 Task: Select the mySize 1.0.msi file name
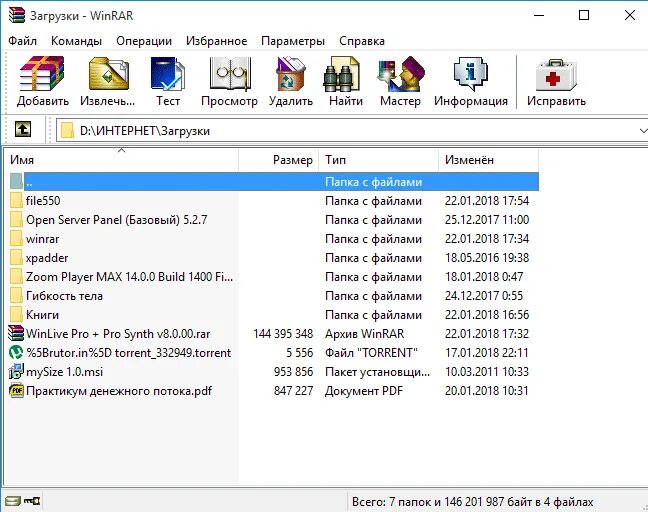coord(64,371)
